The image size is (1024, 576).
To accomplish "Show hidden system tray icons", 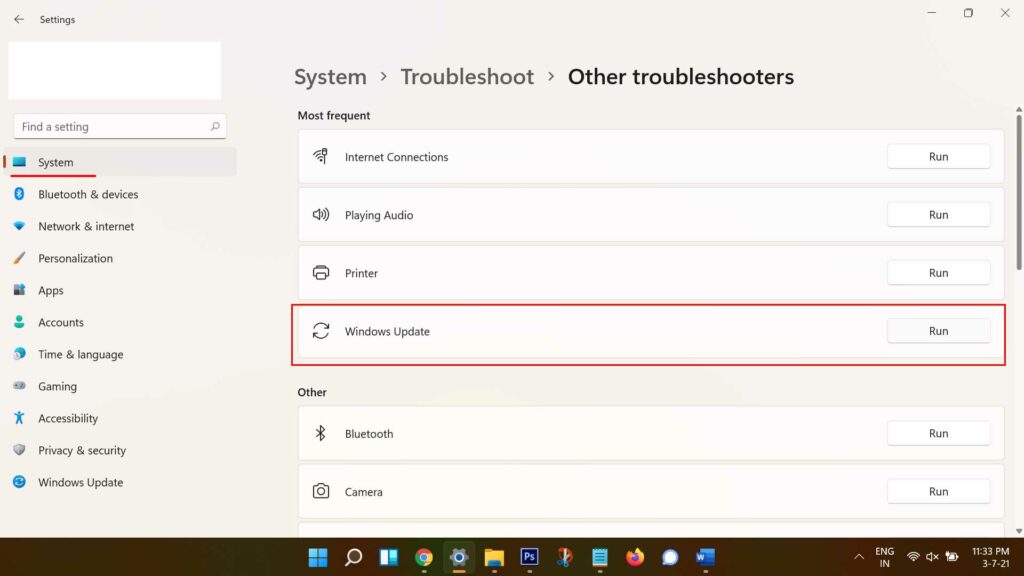I will click(x=859, y=557).
